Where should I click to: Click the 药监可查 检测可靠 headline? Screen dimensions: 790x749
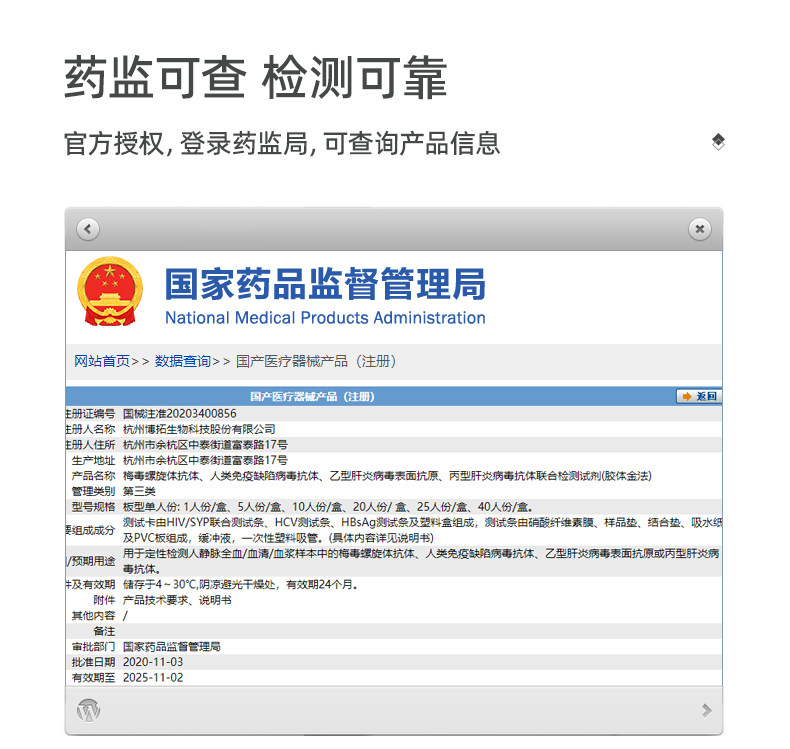256,78
